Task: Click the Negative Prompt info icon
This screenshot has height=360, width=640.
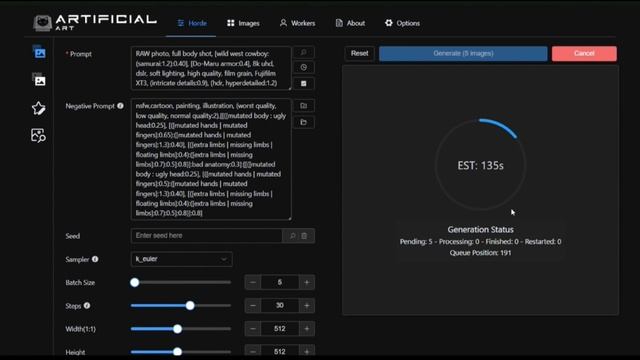Action: tap(120, 106)
